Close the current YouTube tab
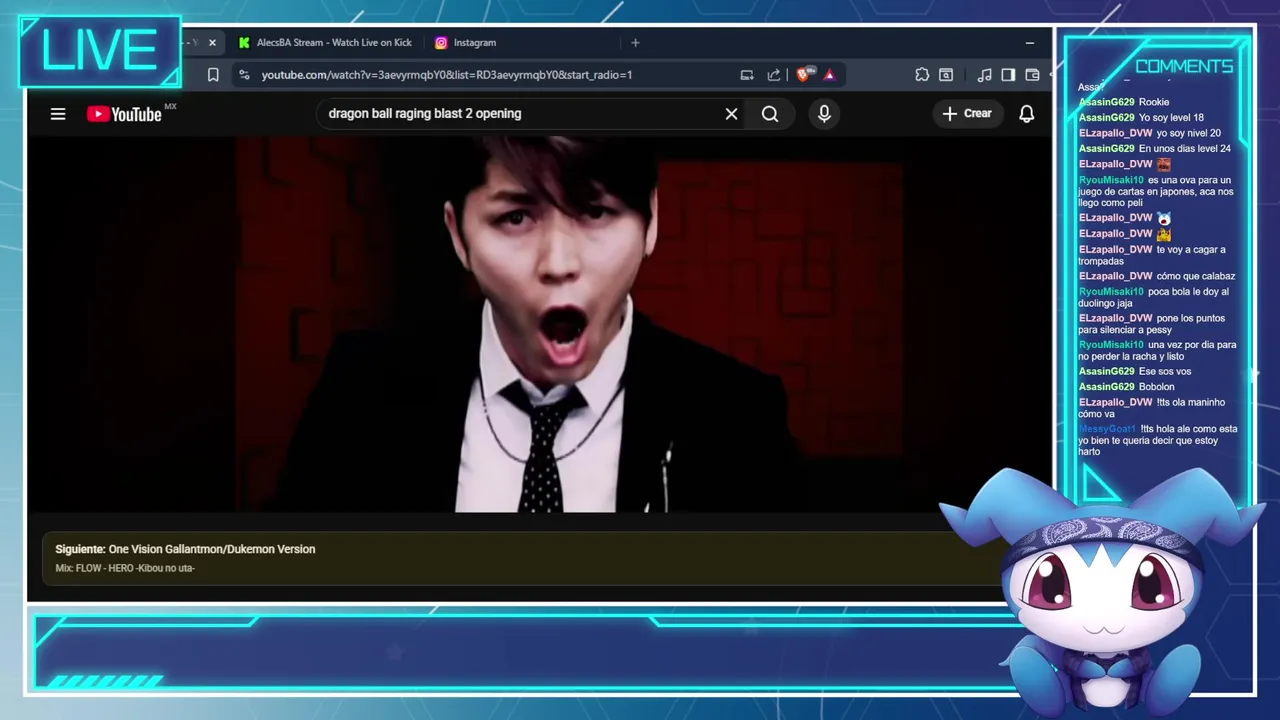 [212, 43]
